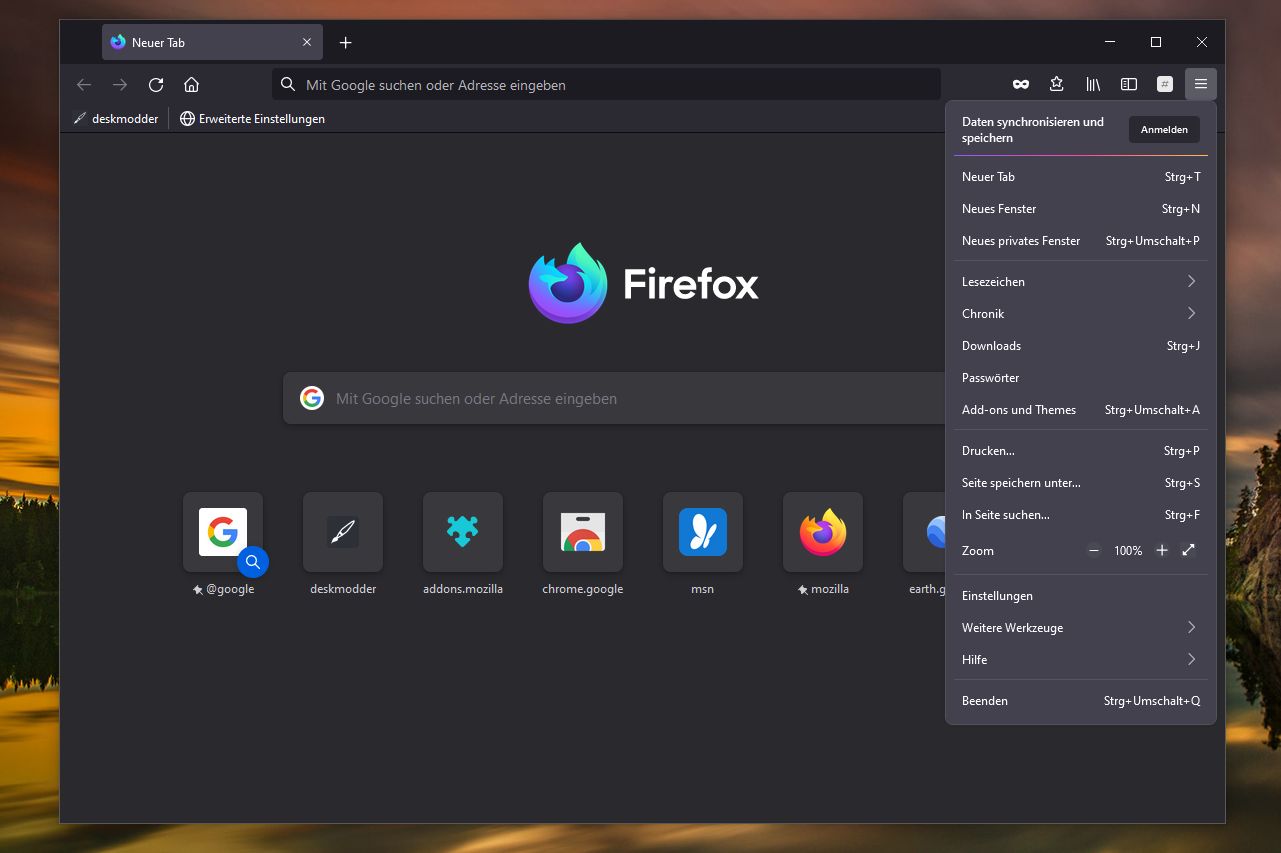The width and height of the screenshot is (1281, 853).
Task: Open Erweiterte Einstellungen bookmark
Action: pos(252,119)
